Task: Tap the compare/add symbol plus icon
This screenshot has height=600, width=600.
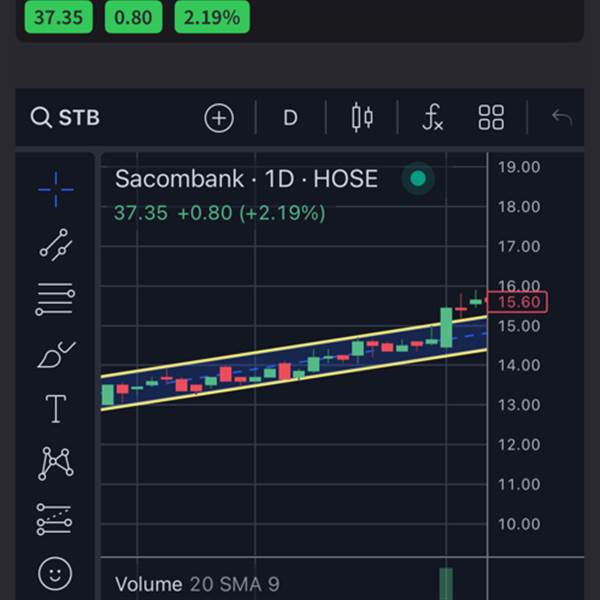Action: [x=219, y=118]
